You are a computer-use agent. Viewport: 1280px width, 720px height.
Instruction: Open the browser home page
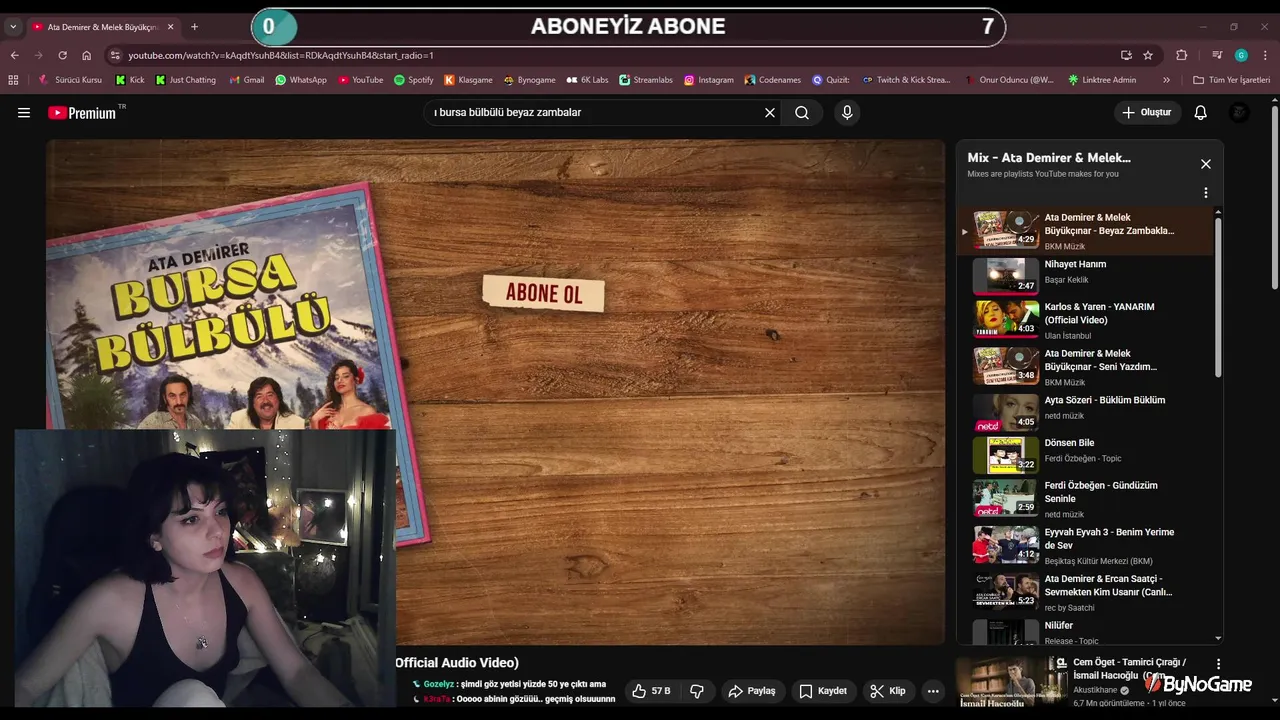click(x=86, y=55)
